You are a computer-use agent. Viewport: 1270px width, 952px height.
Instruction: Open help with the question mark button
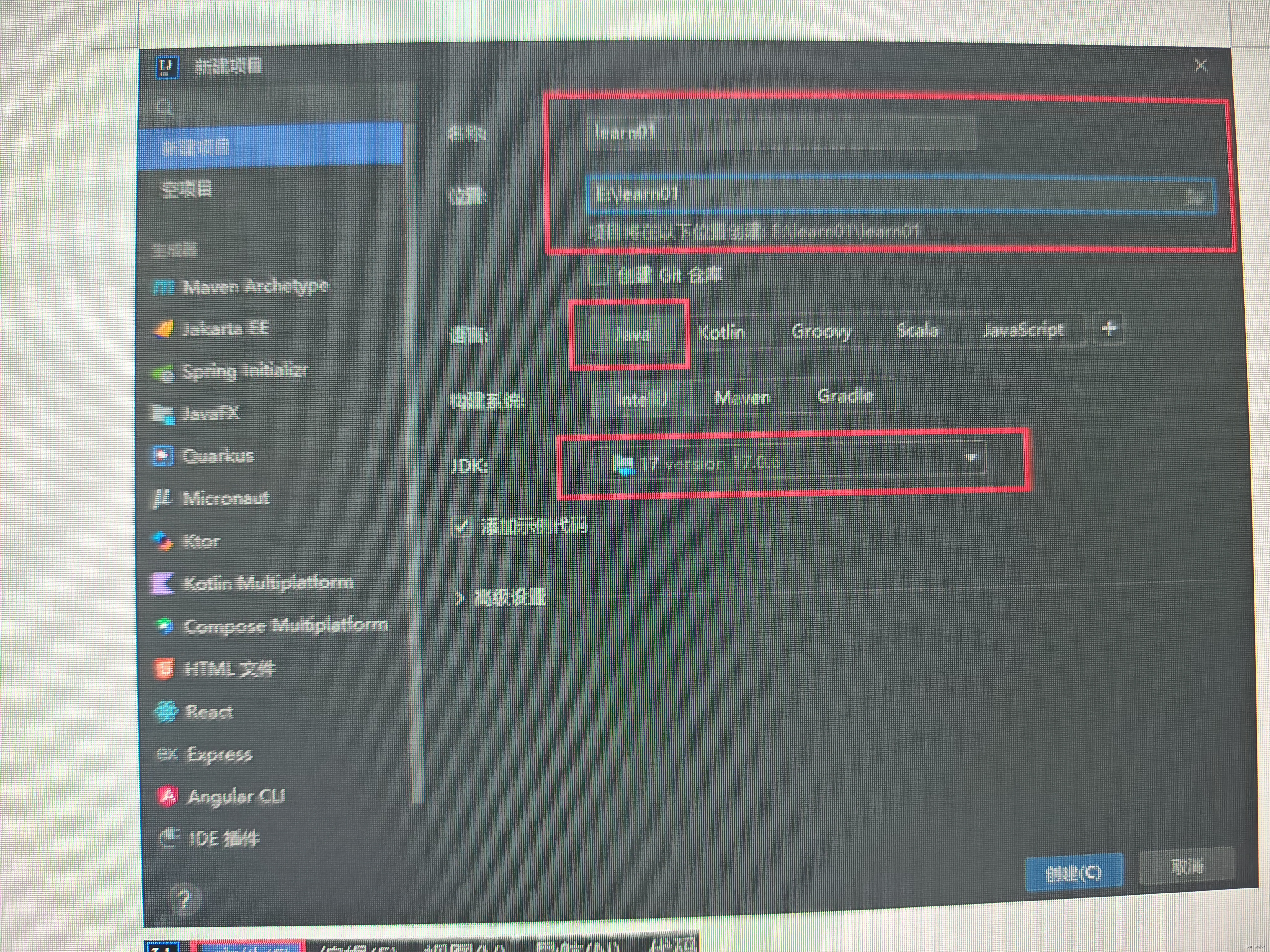click(x=184, y=899)
